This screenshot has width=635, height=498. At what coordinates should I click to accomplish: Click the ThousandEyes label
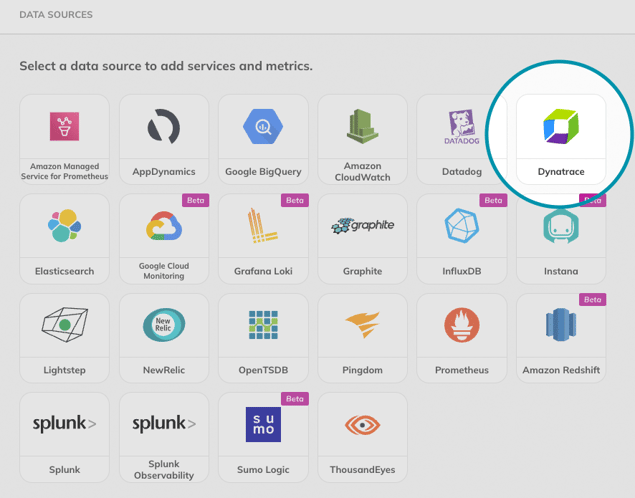click(x=362, y=470)
